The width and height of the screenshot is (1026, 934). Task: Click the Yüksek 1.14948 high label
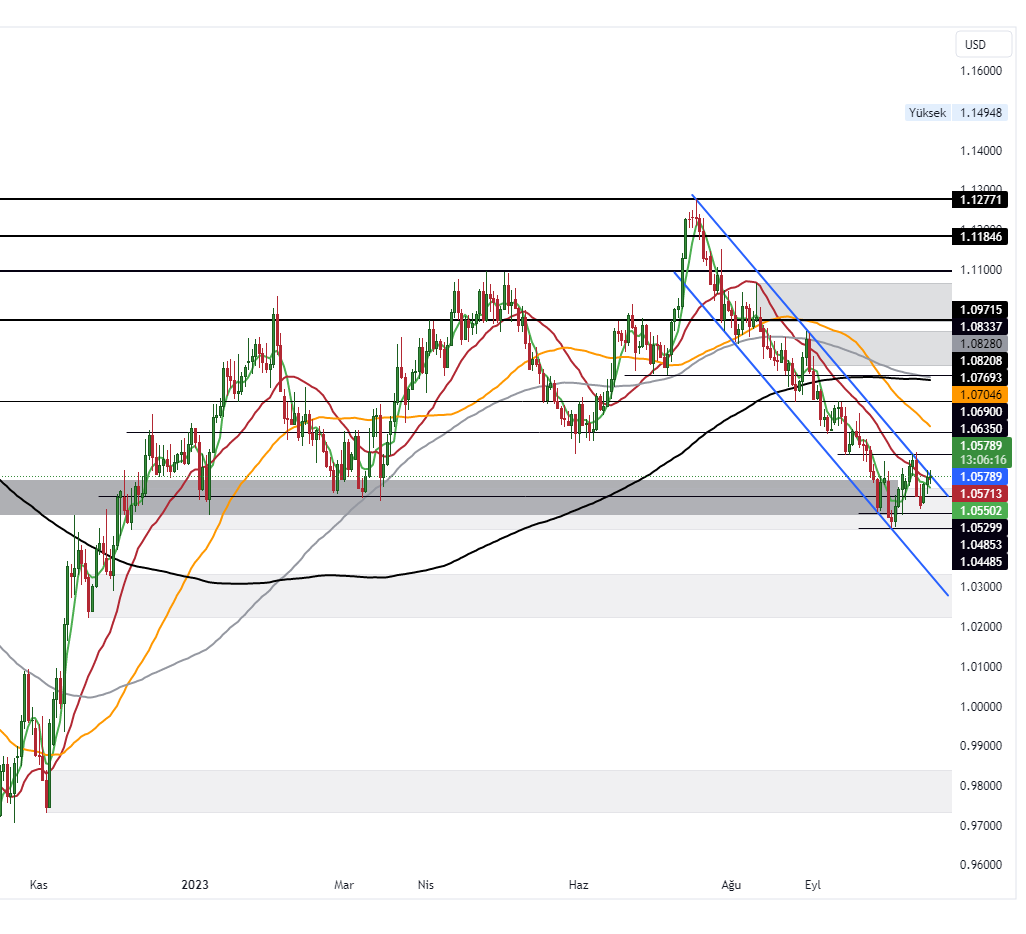[x=957, y=113]
